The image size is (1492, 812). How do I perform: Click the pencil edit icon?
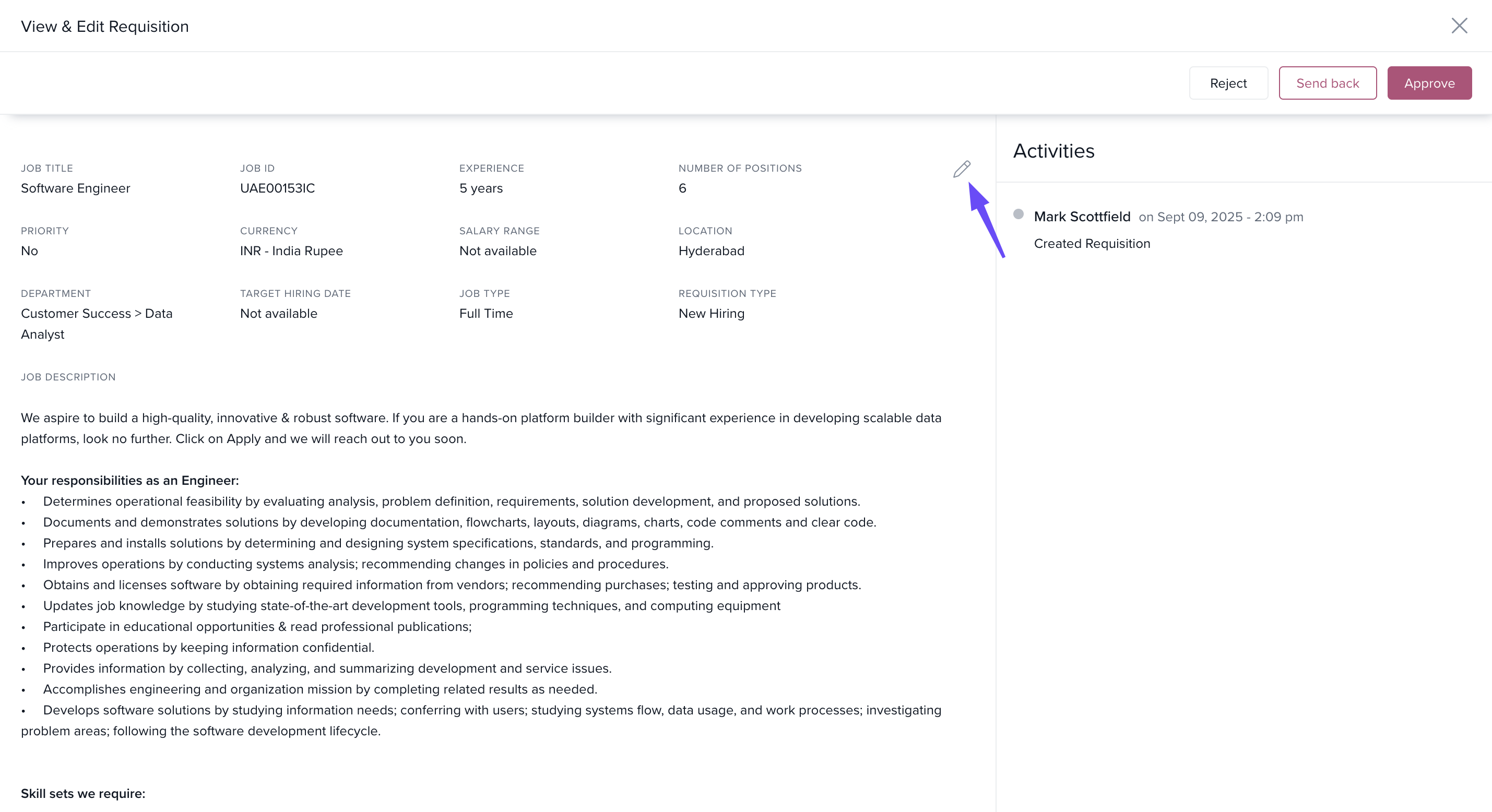click(962, 169)
